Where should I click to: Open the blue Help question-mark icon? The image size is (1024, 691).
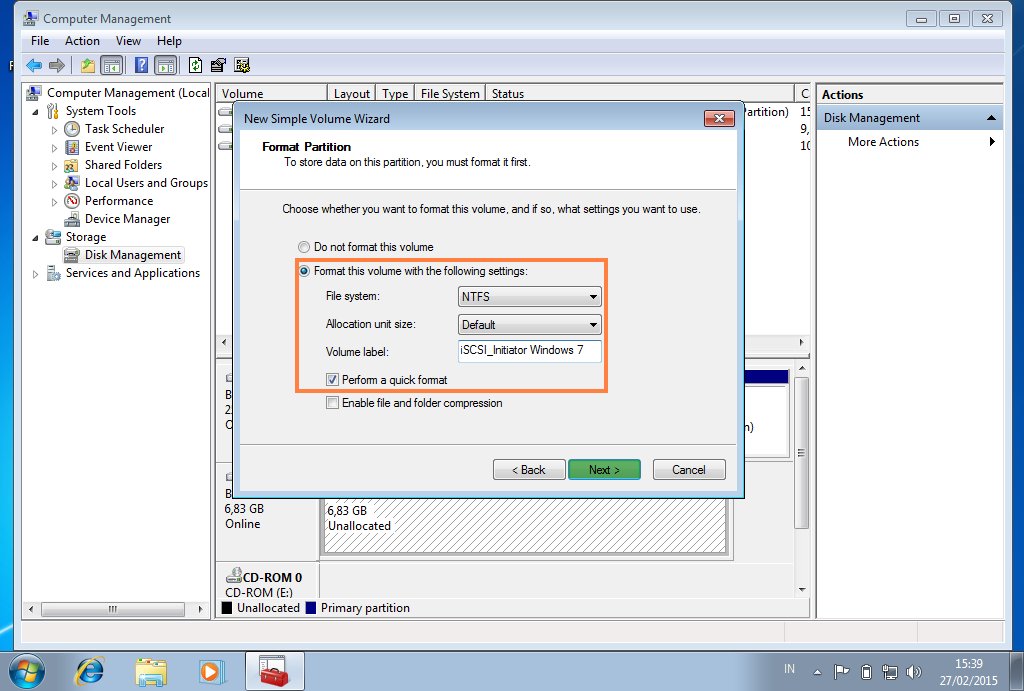point(141,65)
